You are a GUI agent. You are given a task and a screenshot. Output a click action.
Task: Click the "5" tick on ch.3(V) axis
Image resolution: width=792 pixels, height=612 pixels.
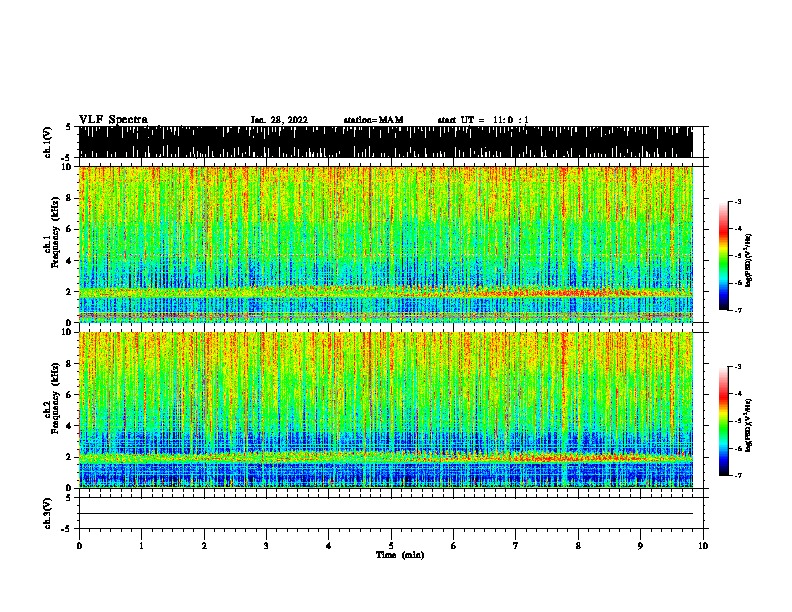click(69, 498)
